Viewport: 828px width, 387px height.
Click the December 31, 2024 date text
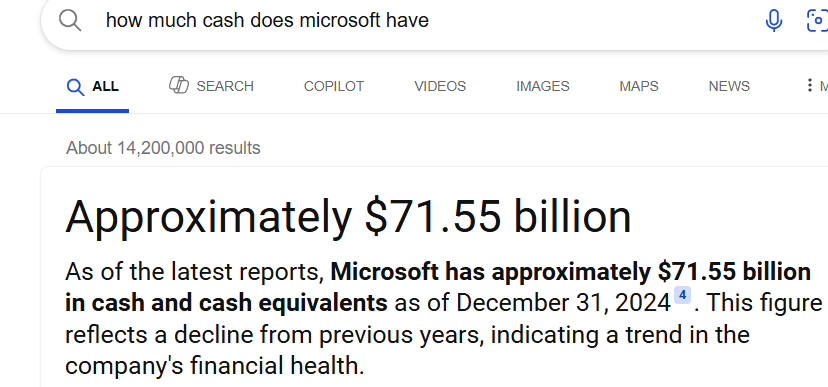tap(563, 303)
